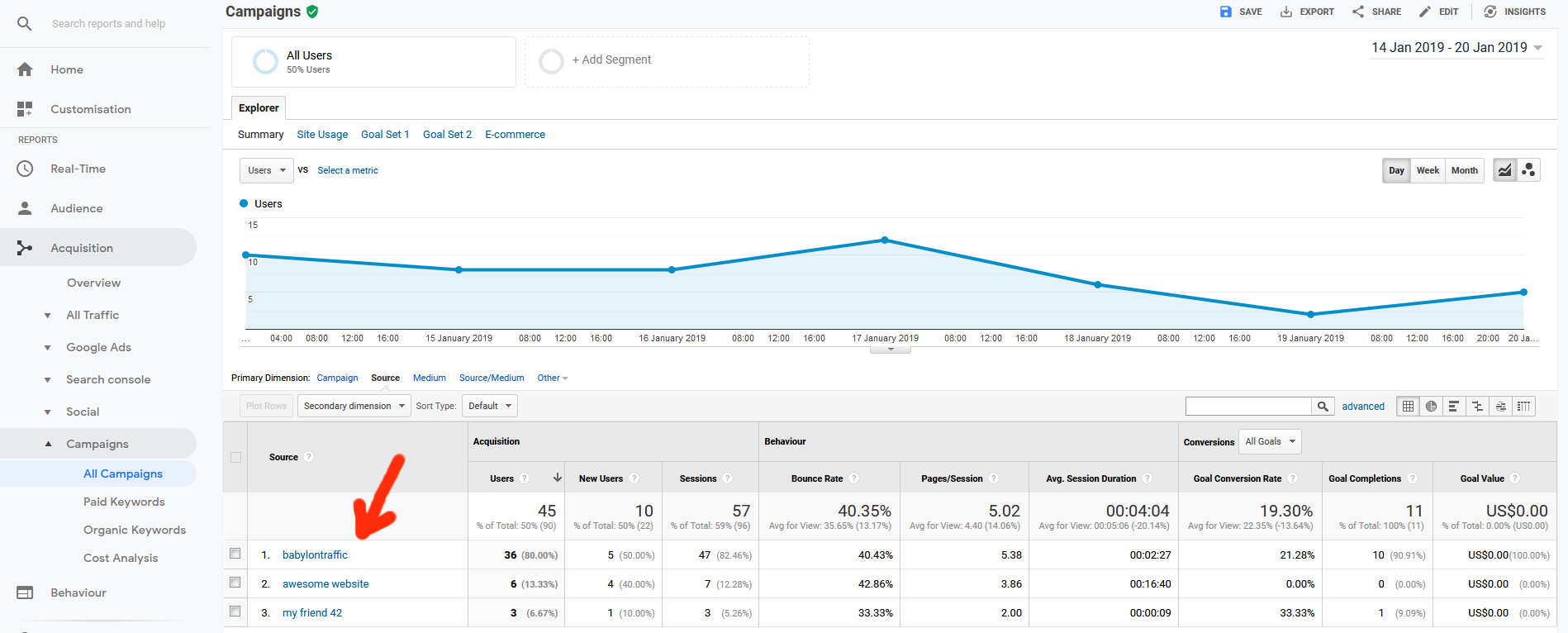Click the help icon beside Sessions header

[x=727, y=478]
